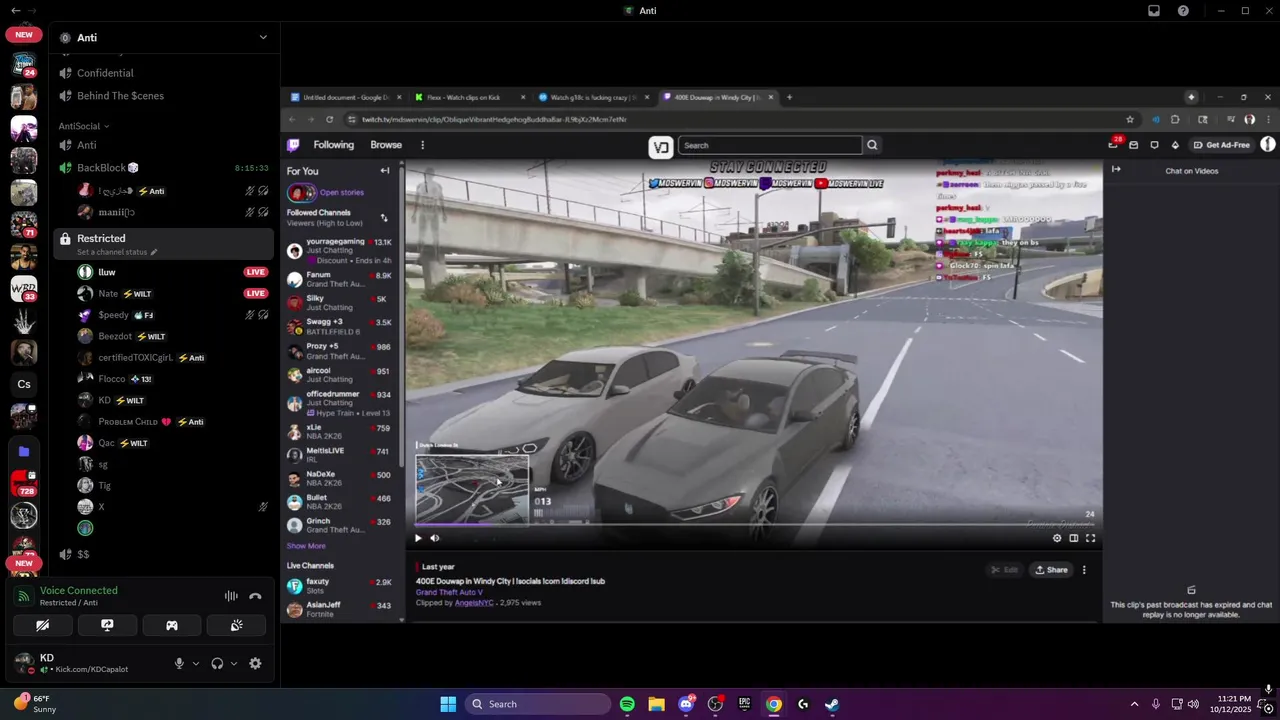The height and width of the screenshot is (720, 1280).
Task: Open Grand Theft Auto V category link
Action: click(x=449, y=592)
